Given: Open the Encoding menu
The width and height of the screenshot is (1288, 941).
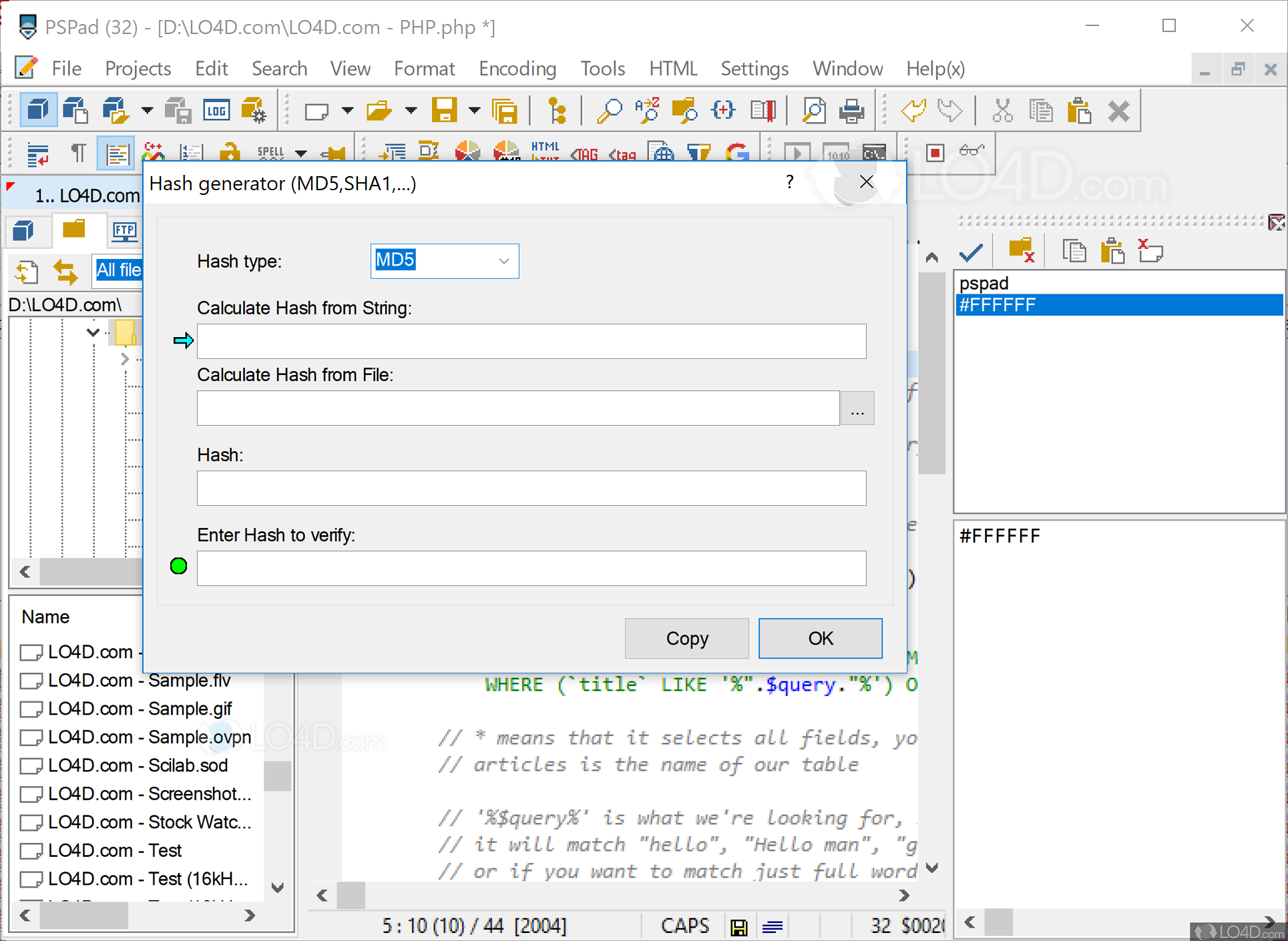Looking at the screenshot, I should tap(517, 68).
